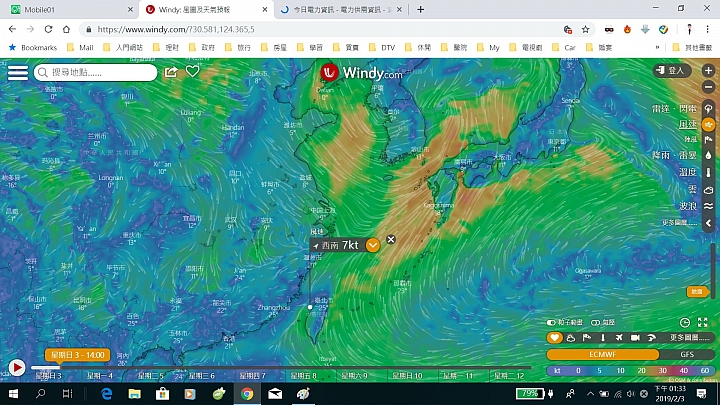Show paragliding spots POI icon
The image size is (720, 405).
tap(651, 338)
